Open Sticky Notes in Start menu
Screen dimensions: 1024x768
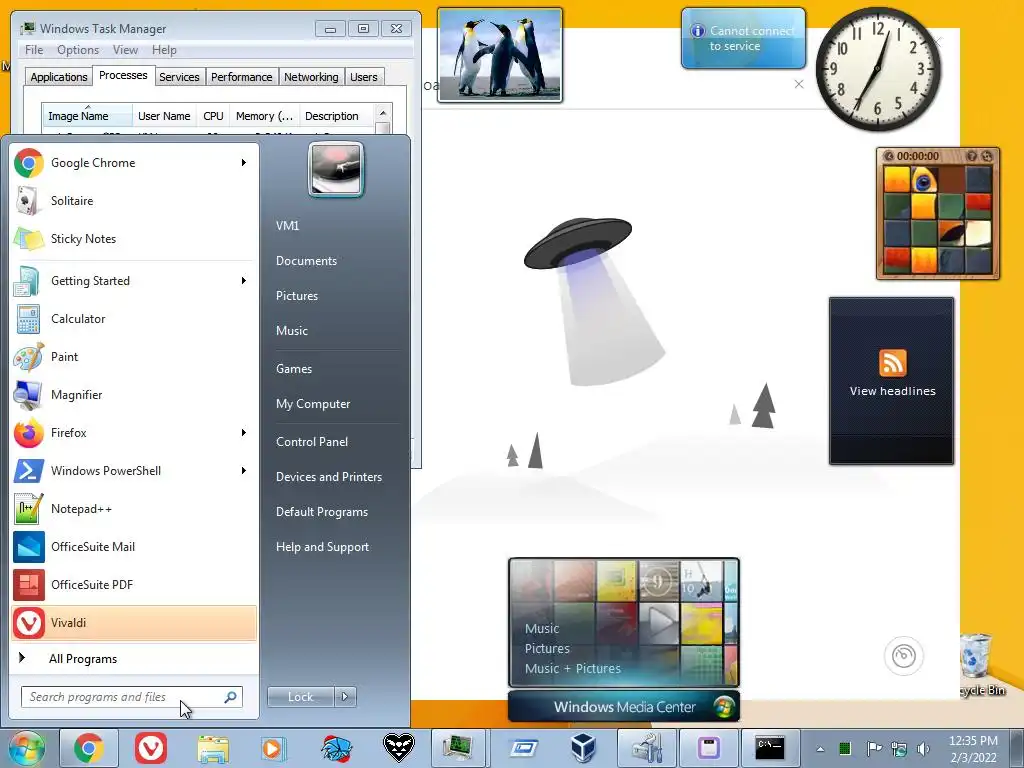(134, 239)
